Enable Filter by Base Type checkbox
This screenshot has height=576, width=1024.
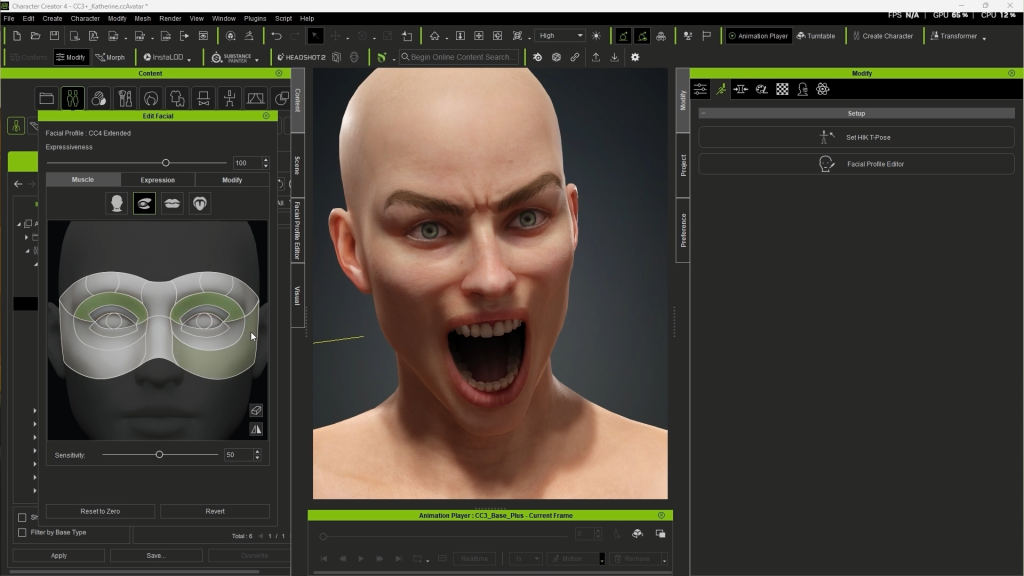22,532
